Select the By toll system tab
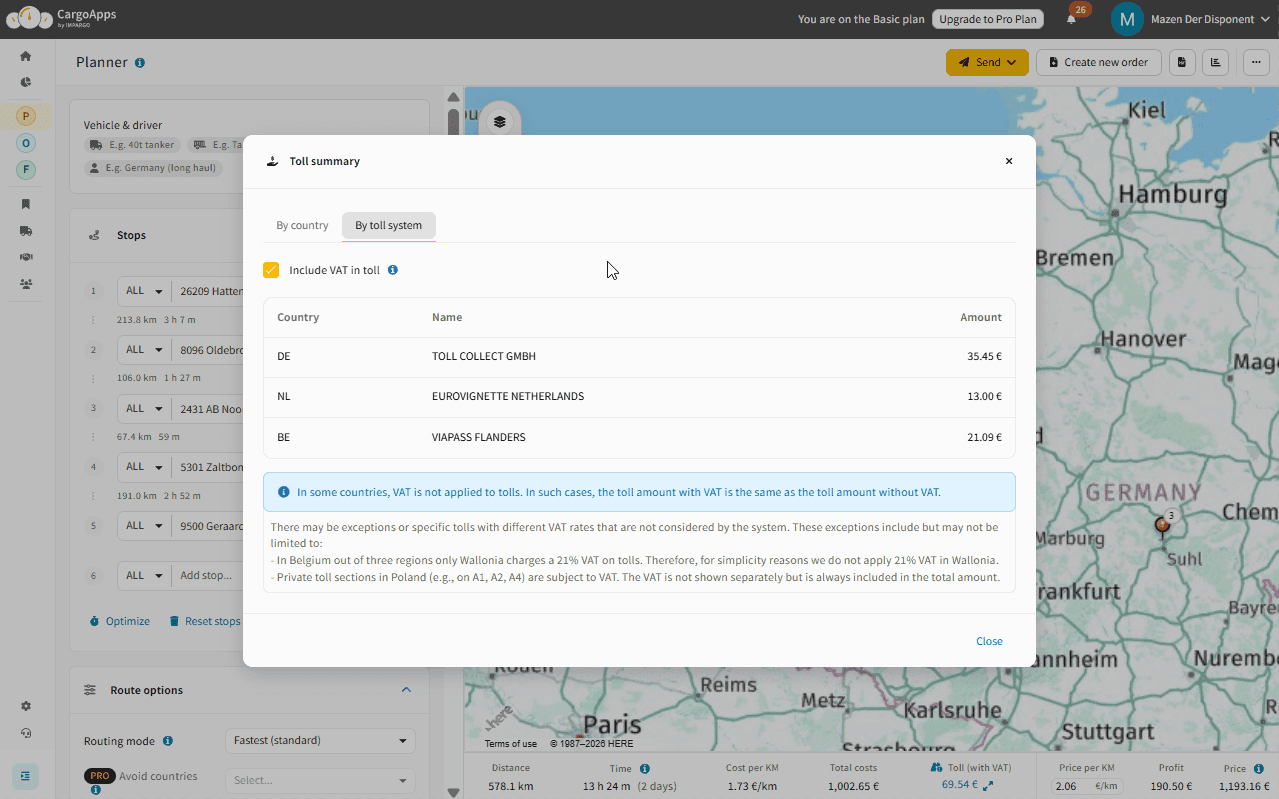 pyautogui.click(x=388, y=225)
